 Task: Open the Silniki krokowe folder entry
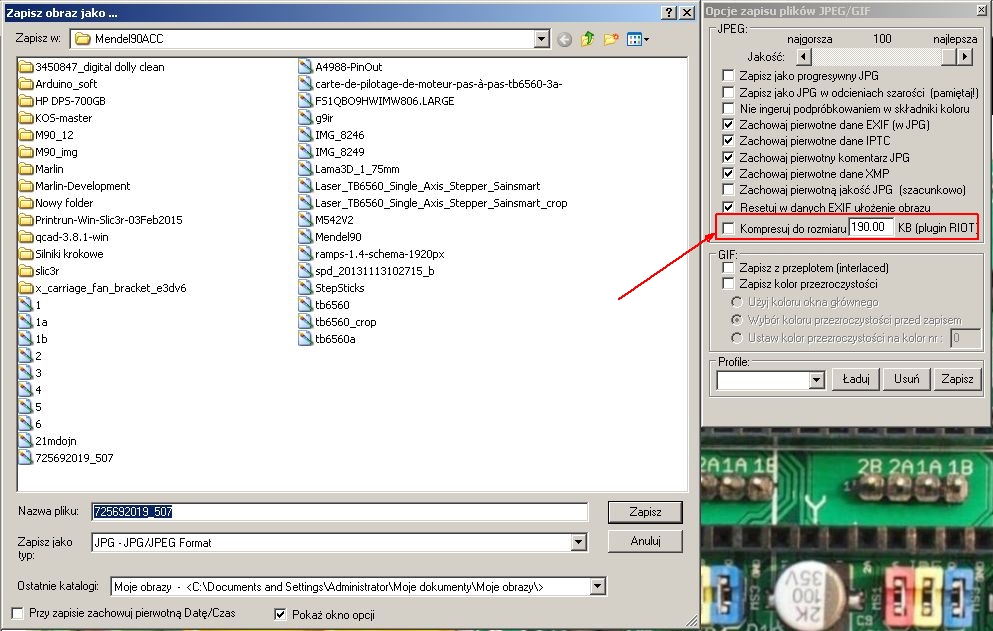tap(61, 254)
